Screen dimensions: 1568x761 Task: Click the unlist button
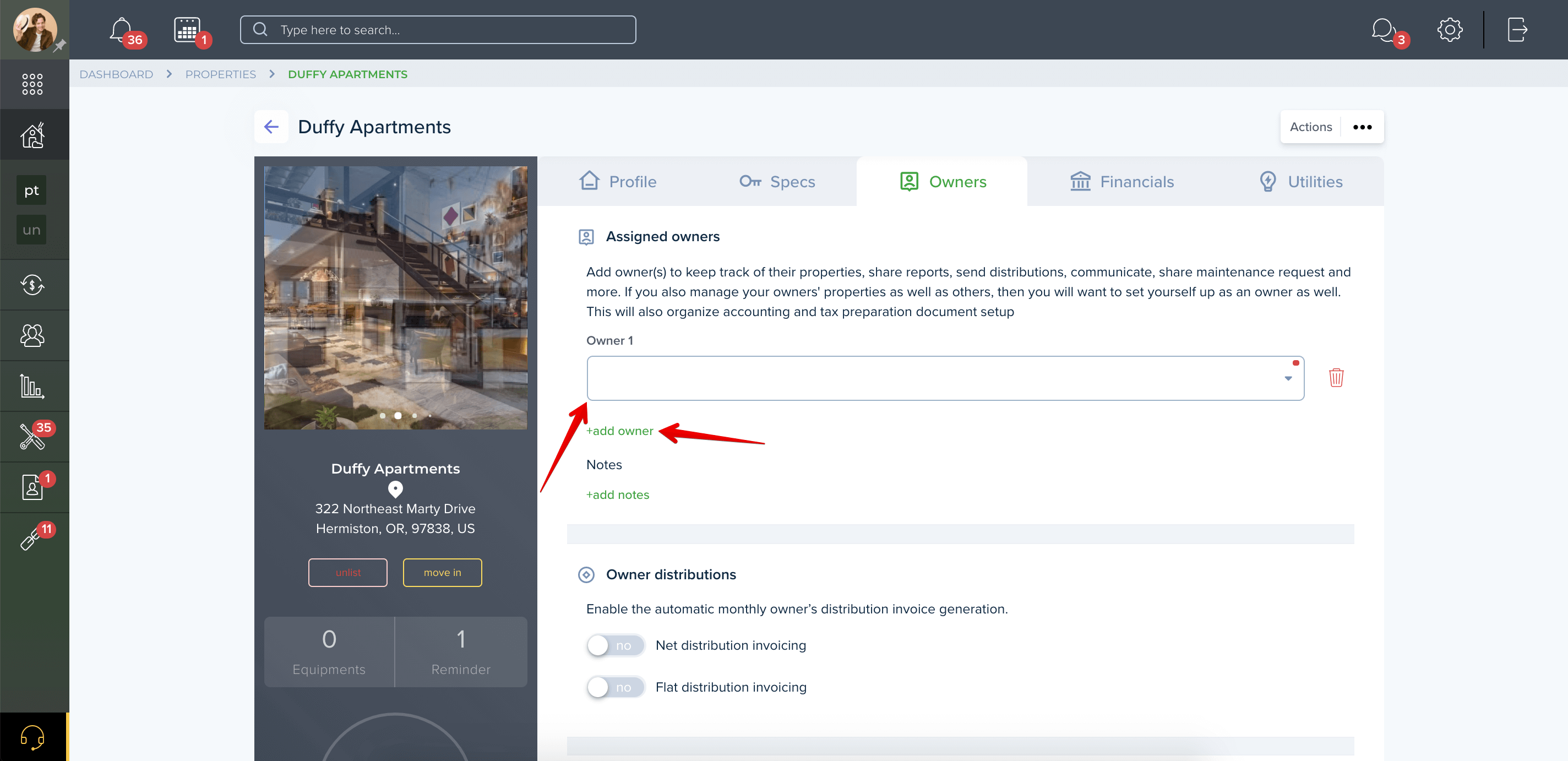[x=347, y=572]
